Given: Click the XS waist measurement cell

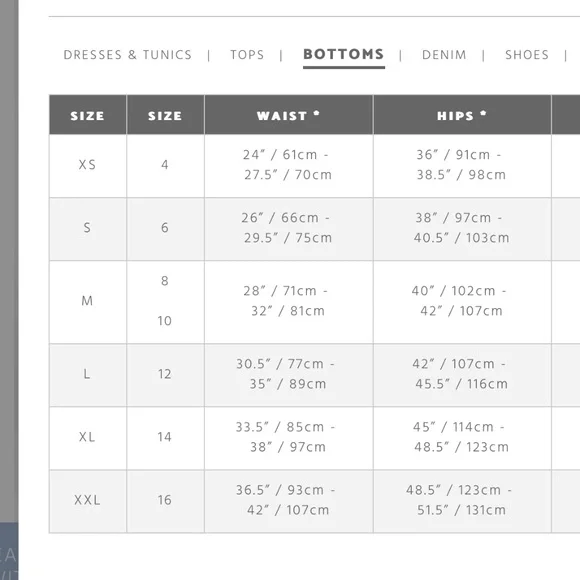Looking at the screenshot, I should [289, 165].
